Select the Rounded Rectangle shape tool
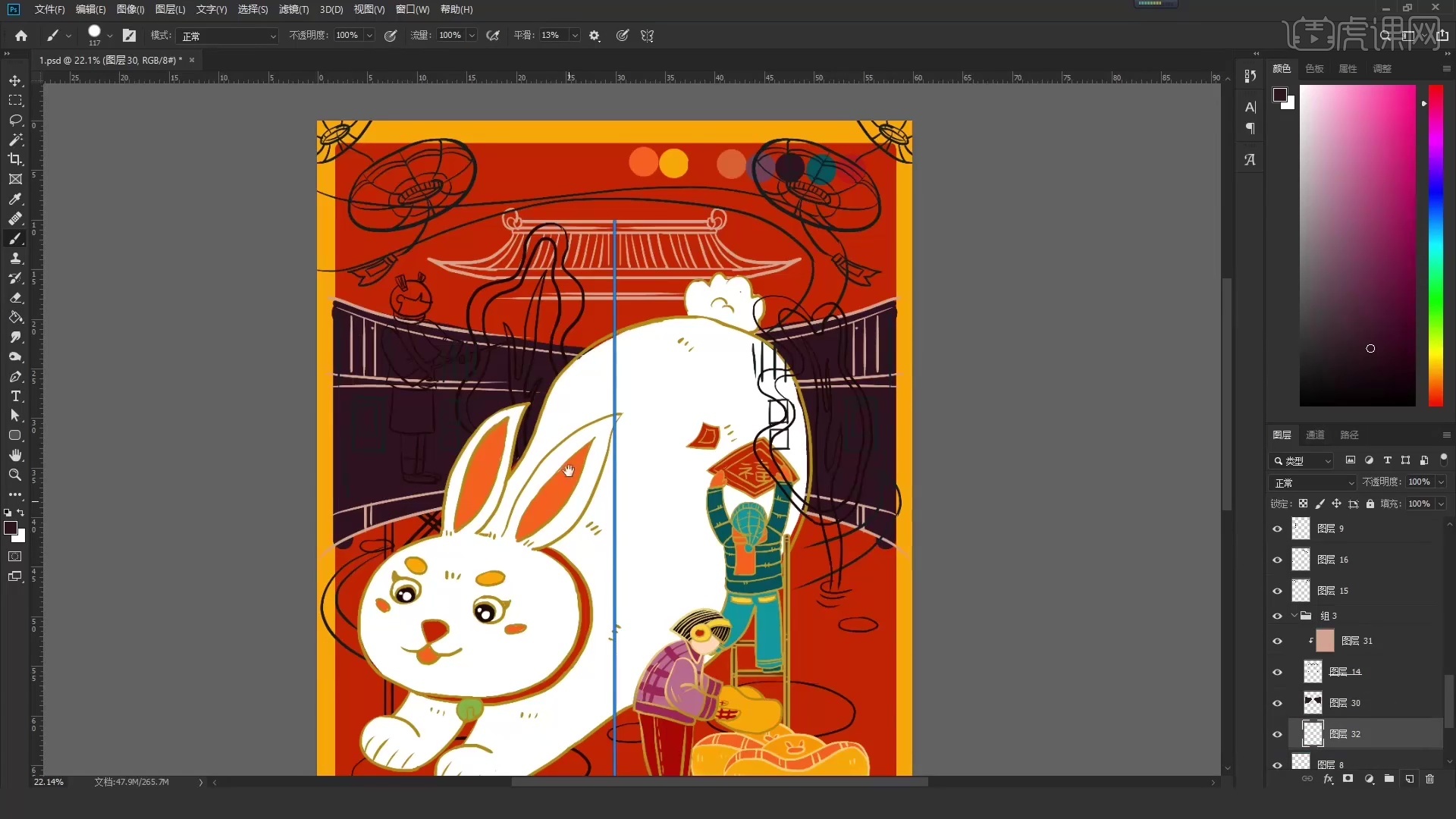The image size is (1456, 819). (15, 435)
